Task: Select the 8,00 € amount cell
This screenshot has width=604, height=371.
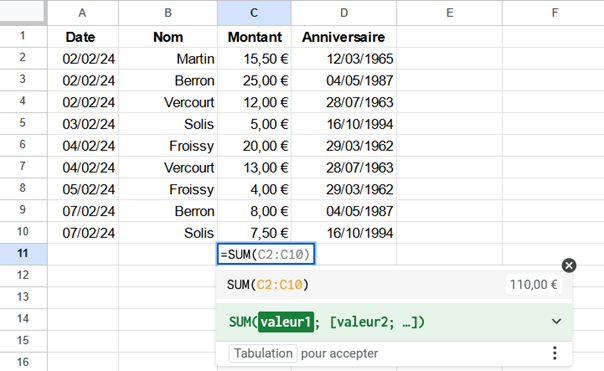Action: point(254,211)
